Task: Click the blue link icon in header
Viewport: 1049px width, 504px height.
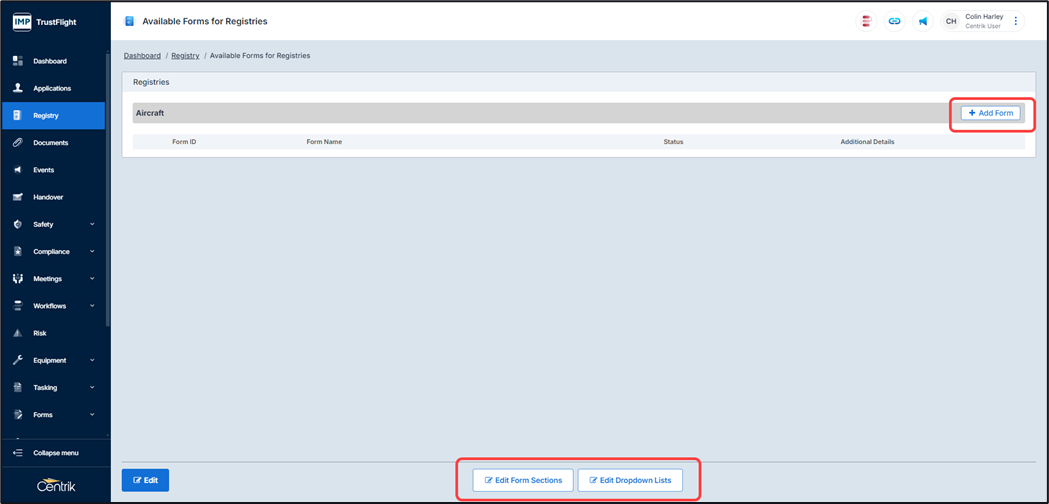Action: [894, 21]
